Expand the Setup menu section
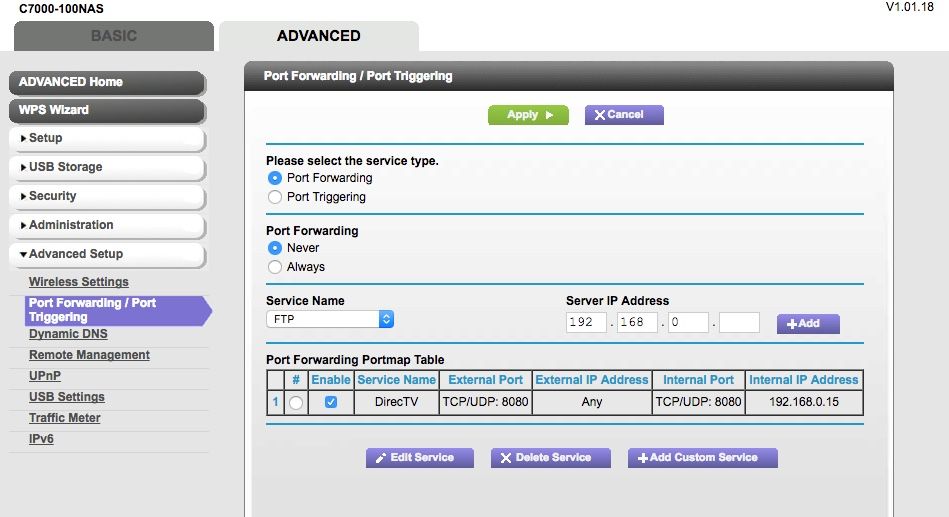The height and width of the screenshot is (517, 949). (x=107, y=138)
